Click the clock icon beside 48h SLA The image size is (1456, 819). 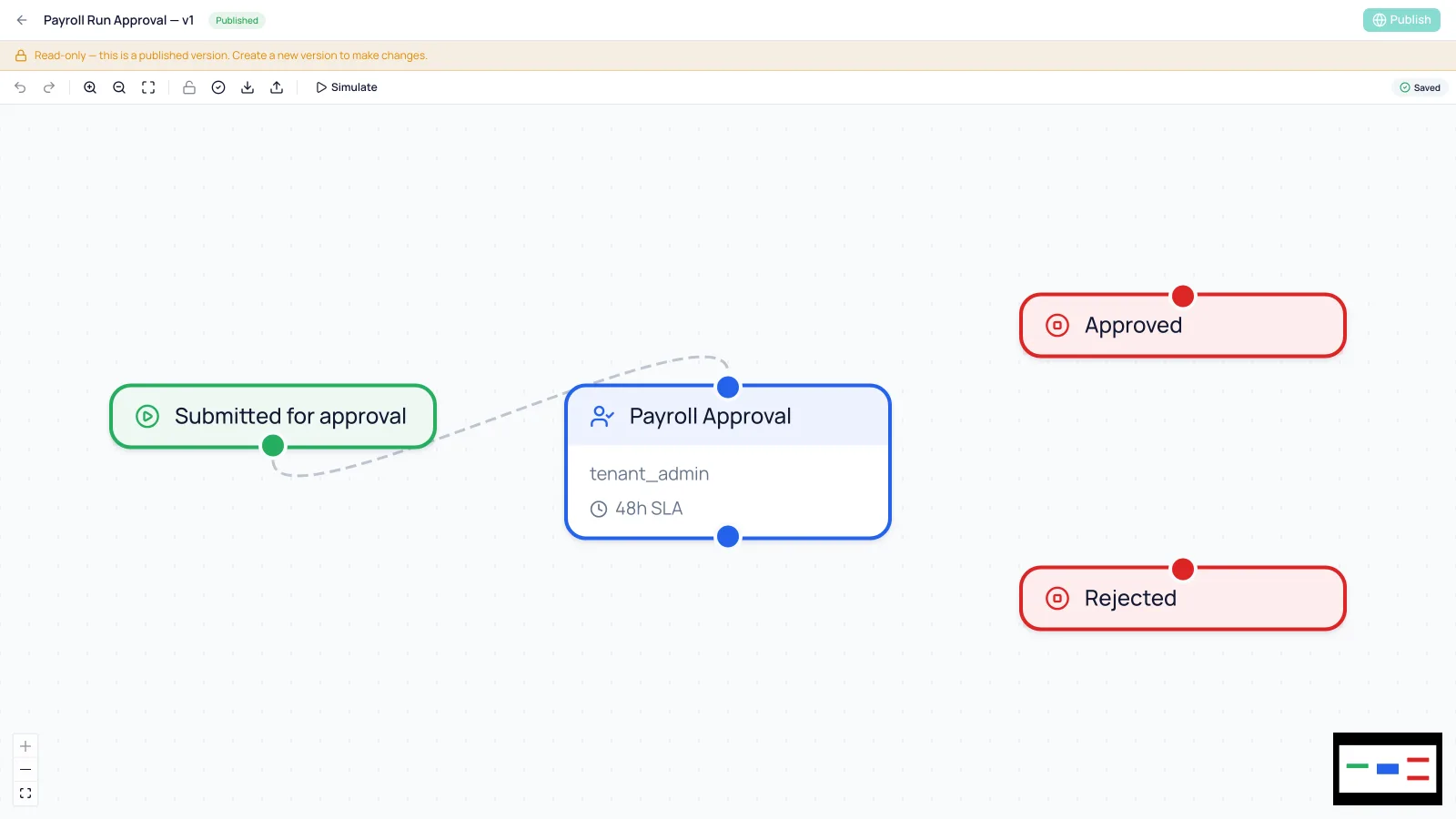click(x=599, y=510)
